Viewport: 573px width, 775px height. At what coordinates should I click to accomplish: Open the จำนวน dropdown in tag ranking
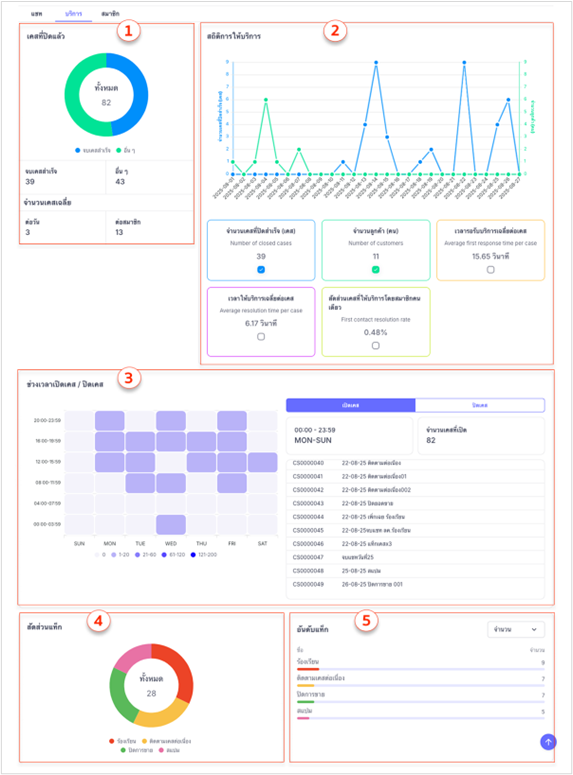(516, 629)
